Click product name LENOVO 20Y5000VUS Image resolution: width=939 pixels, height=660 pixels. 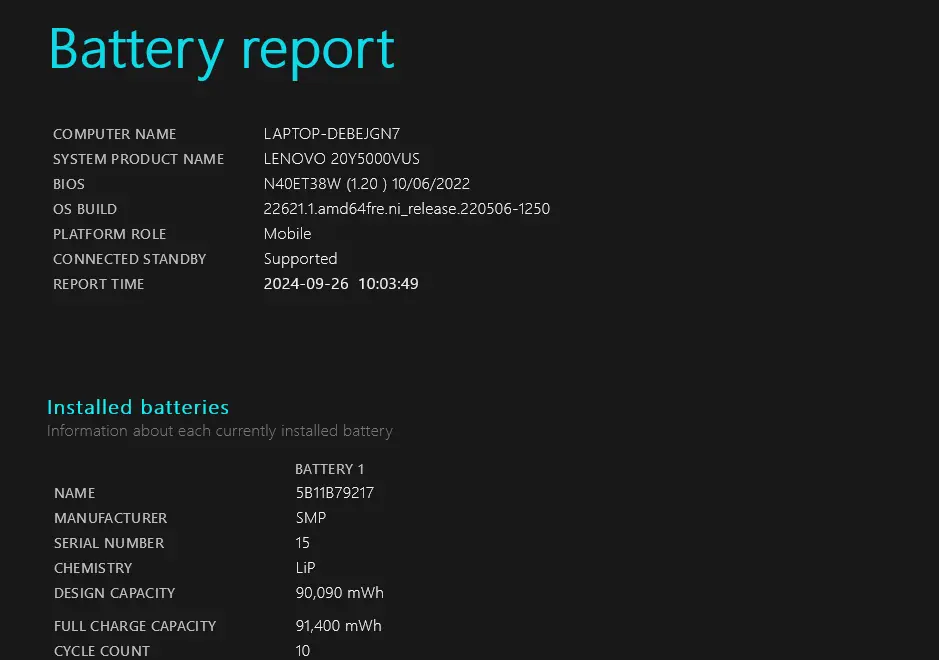341,159
